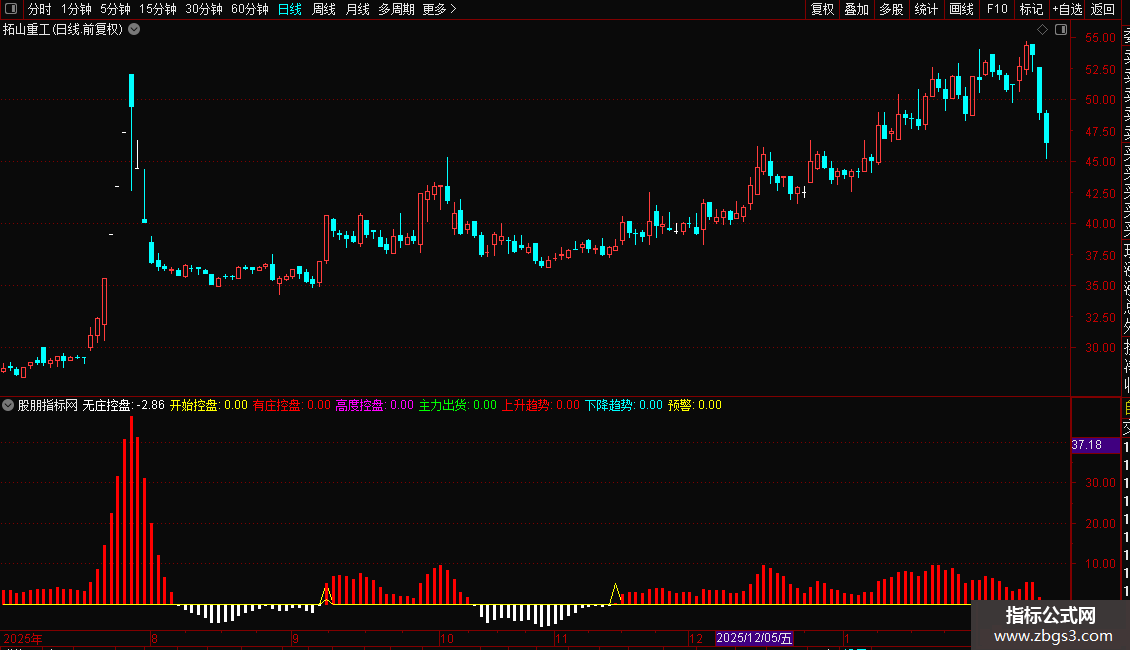Image resolution: width=1130 pixels, height=650 pixels.
Task: Click the 无庄控盘 indicator value label
Action: click(123, 405)
